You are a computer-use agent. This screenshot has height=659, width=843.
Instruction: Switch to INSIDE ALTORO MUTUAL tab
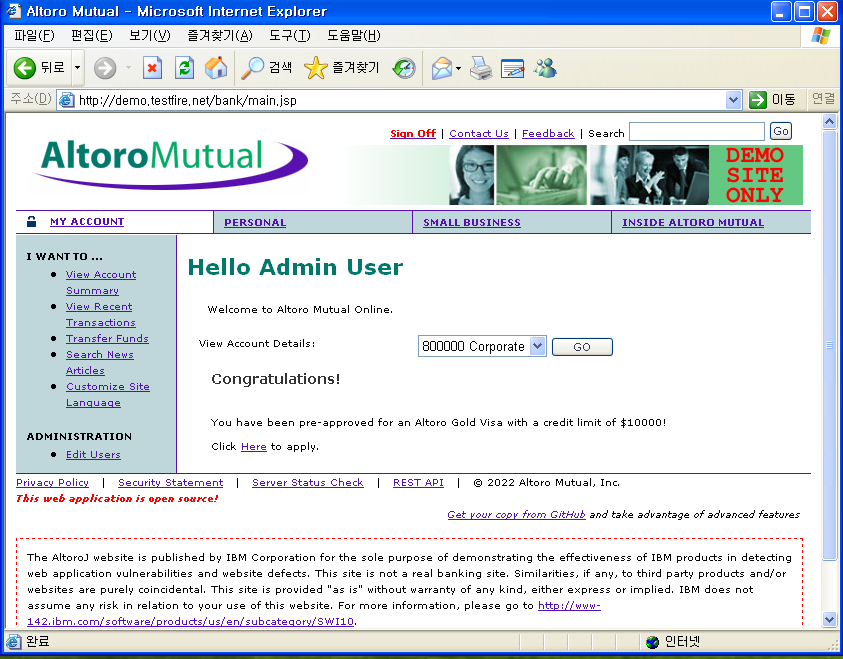(x=692, y=223)
